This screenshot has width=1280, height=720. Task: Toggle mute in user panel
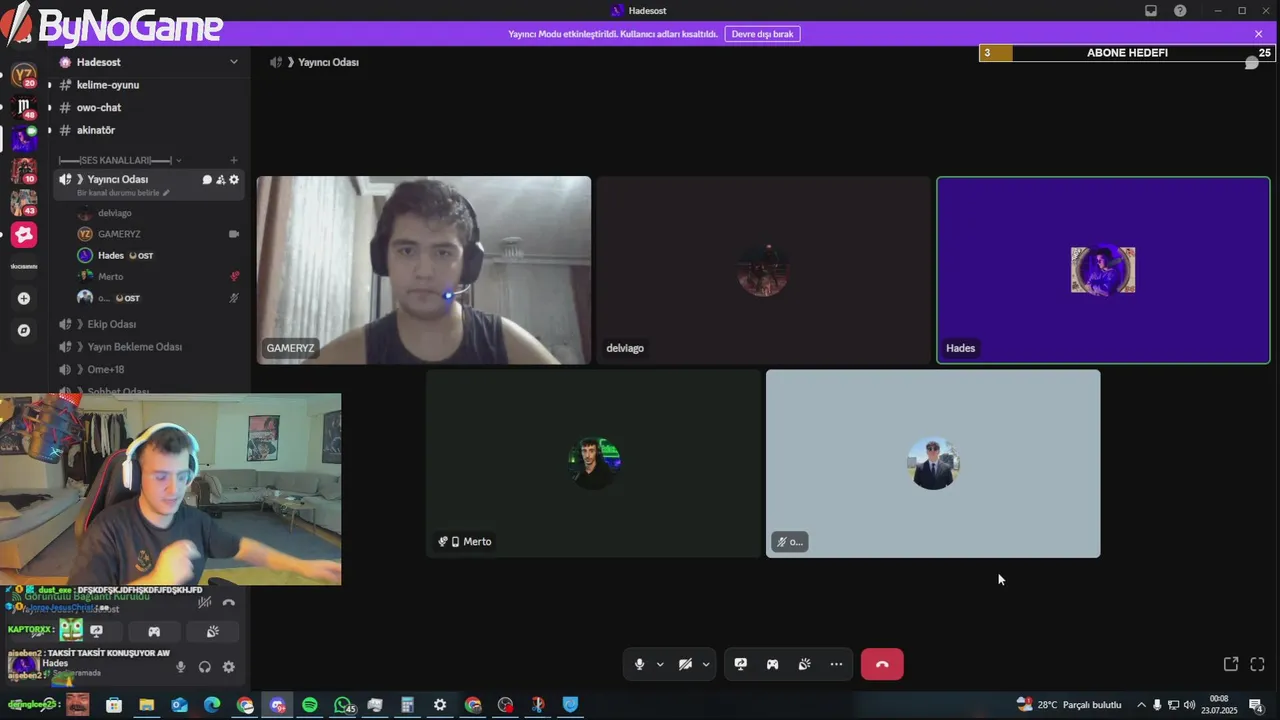tap(181, 667)
